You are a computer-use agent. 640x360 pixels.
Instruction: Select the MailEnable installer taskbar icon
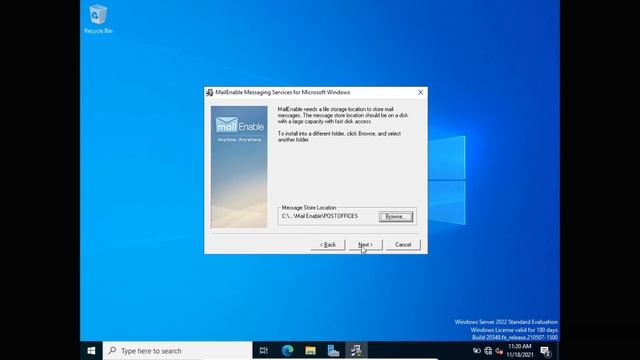356,351
